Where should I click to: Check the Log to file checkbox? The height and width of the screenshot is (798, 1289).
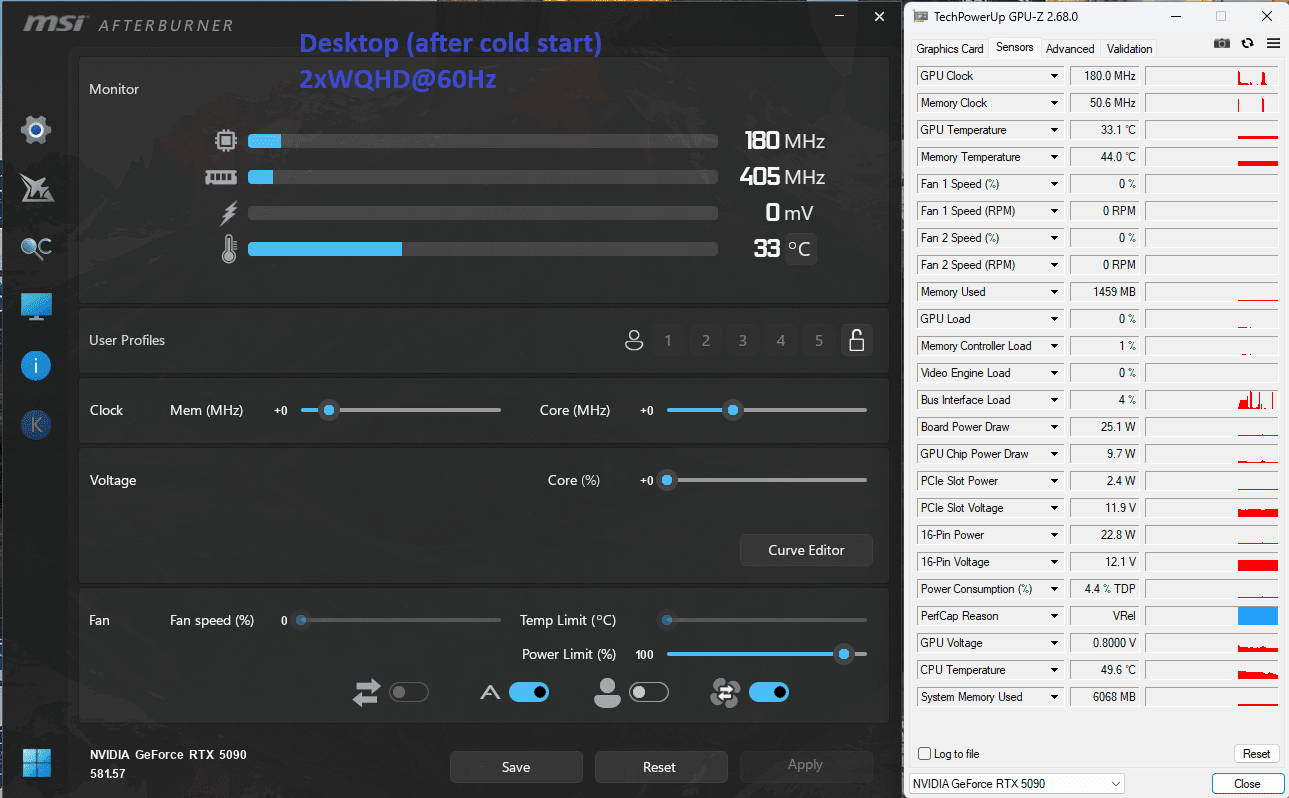pyautogui.click(x=924, y=754)
